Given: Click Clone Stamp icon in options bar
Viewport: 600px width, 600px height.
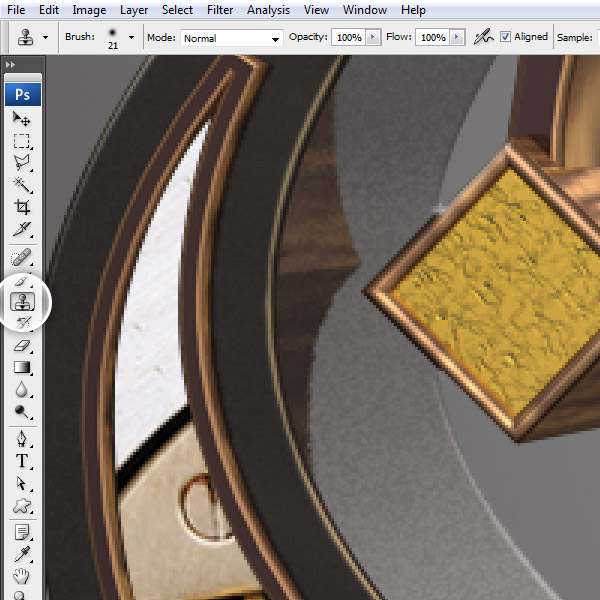Looking at the screenshot, I should (x=25, y=38).
